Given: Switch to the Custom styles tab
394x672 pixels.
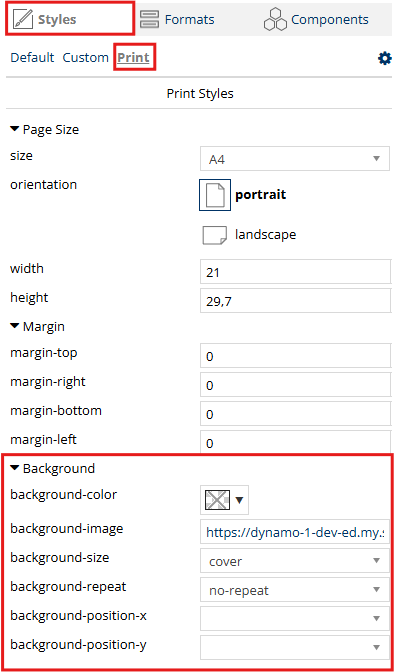Looking at the screenshot, I should [x=86, y=57].
